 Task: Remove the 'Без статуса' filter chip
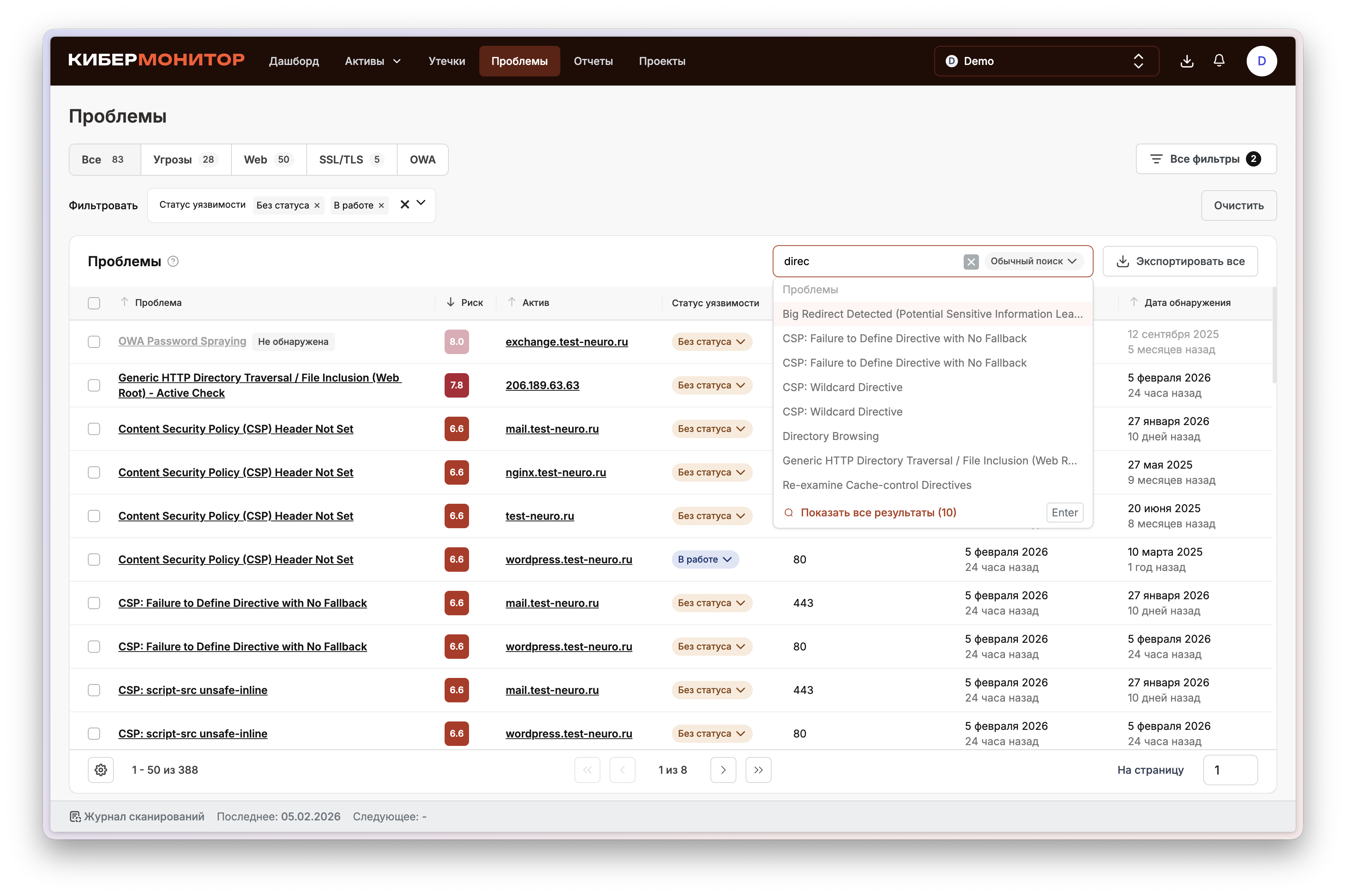tap(317, 206)
